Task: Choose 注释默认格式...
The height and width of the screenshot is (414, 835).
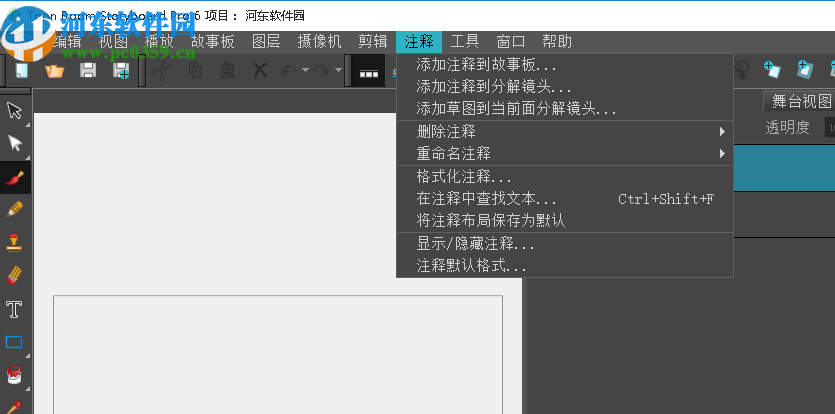Action: coord(565,266)
